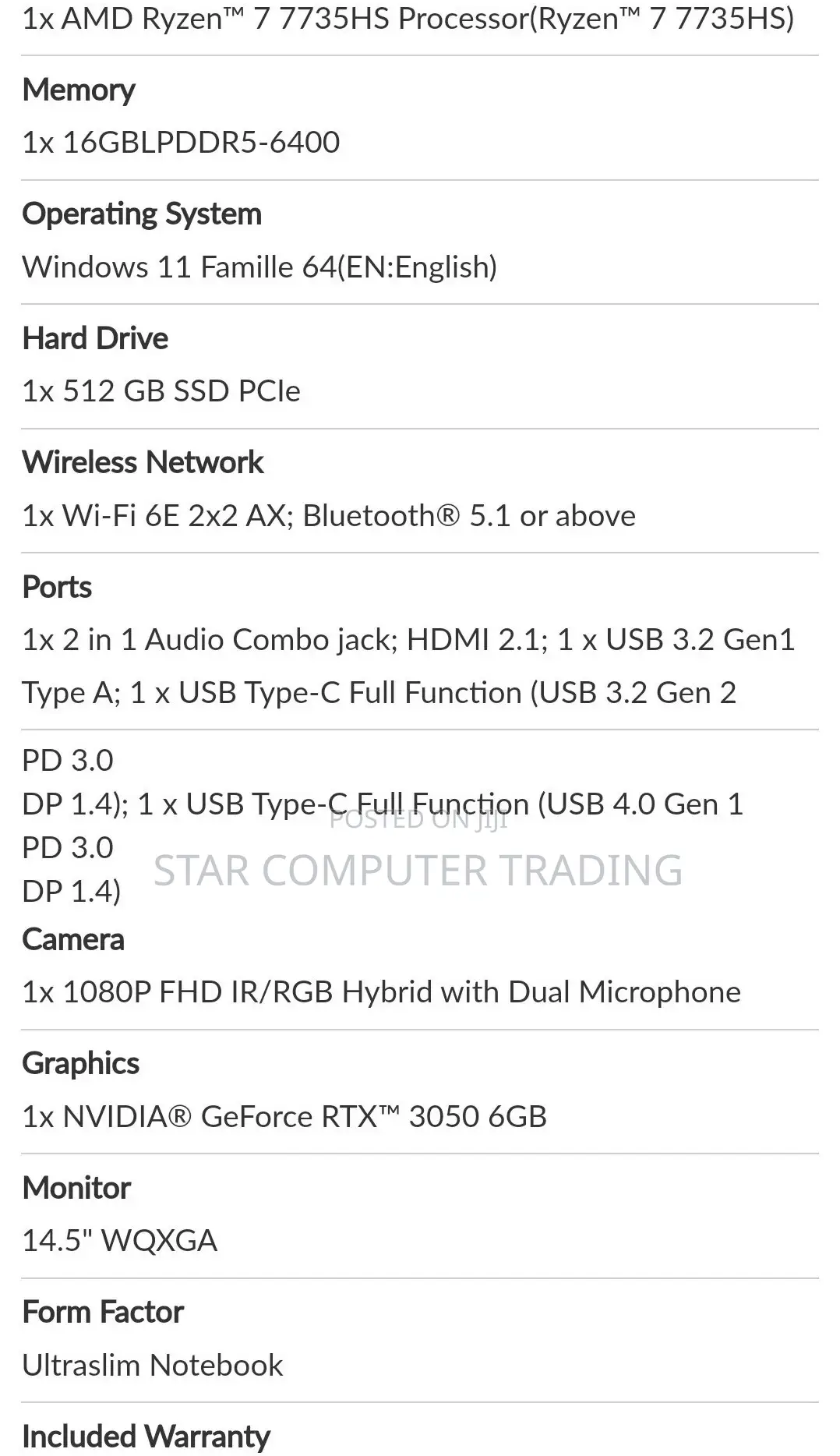Click the Audio Combo jack ports line
This screenshot has height=1456, width=840.
408,639
